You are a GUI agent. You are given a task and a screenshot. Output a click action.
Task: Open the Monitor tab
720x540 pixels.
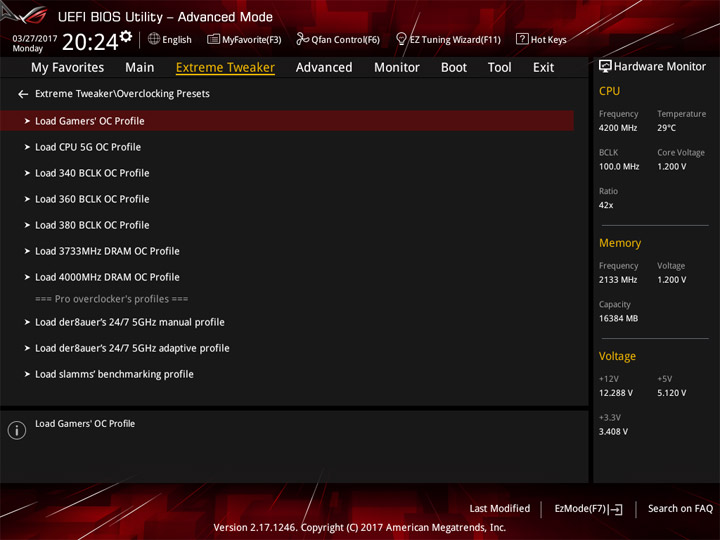(x=397, y=68)
